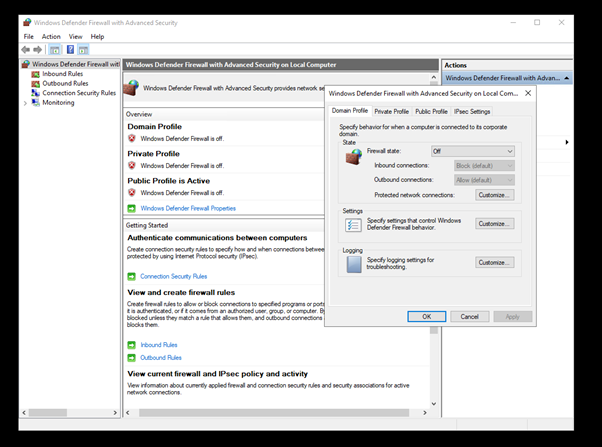Click the center pane scroll down arrow
The height and width of the screenshot is (447, 602).
coord(434,404)
